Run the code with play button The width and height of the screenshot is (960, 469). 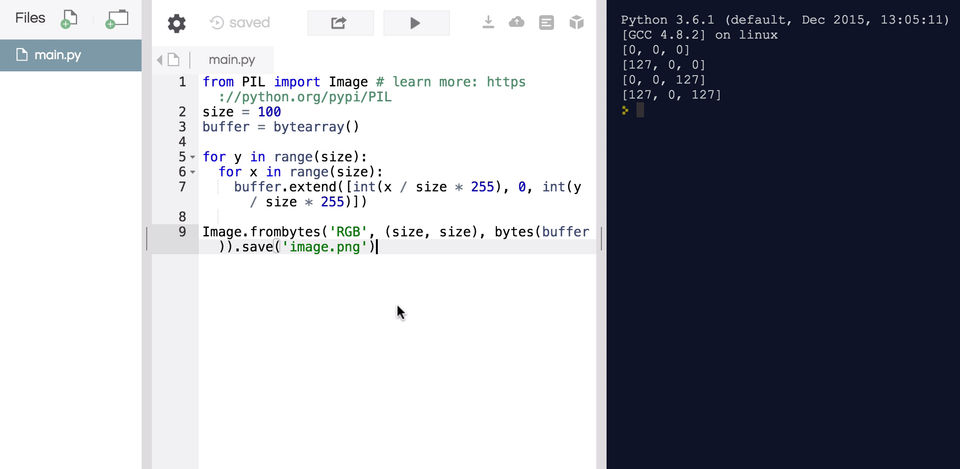point(416,23)
